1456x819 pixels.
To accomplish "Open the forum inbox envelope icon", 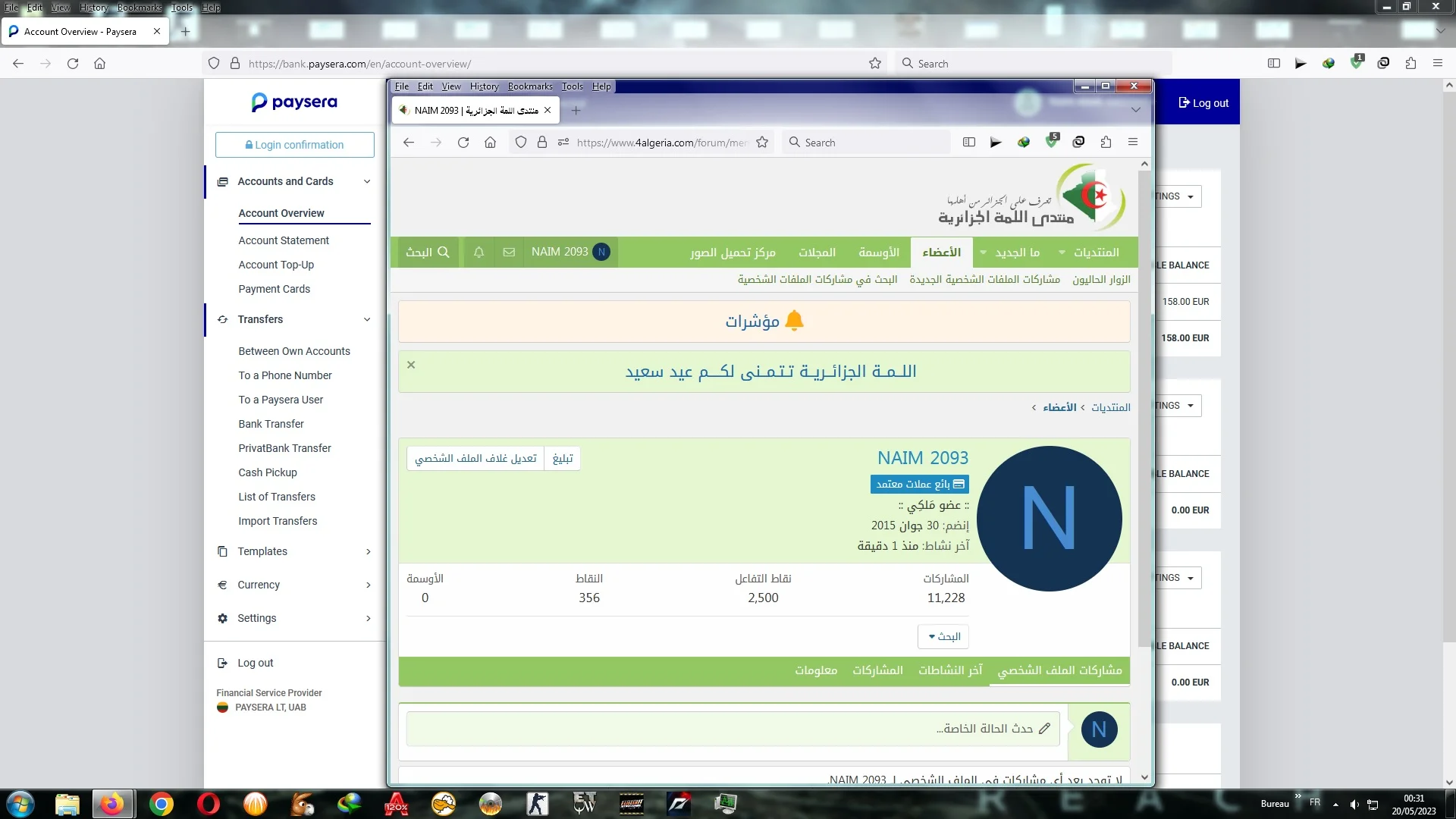I will click(509, 253).
